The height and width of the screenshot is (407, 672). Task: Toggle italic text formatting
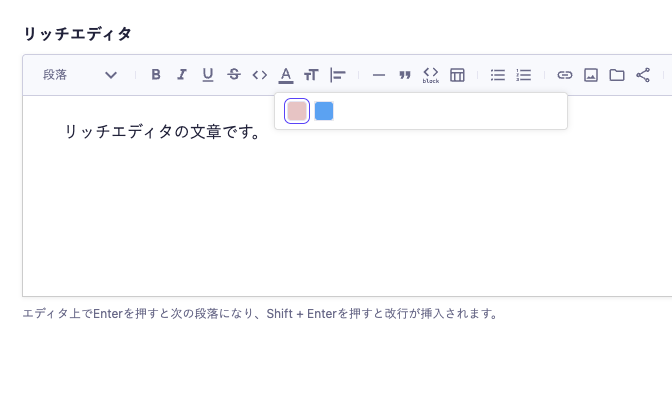pos(182,75)
